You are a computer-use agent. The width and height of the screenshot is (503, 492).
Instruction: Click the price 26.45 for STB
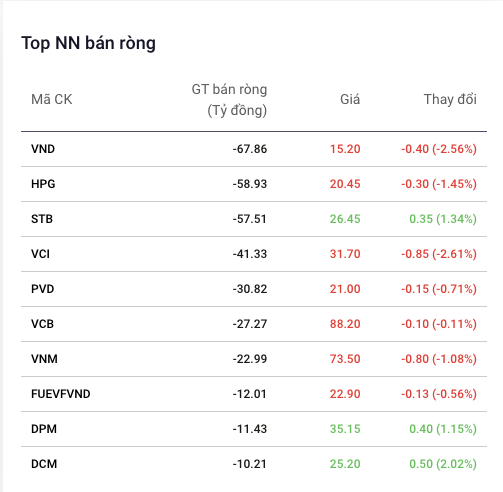click(x=345, y=219)
